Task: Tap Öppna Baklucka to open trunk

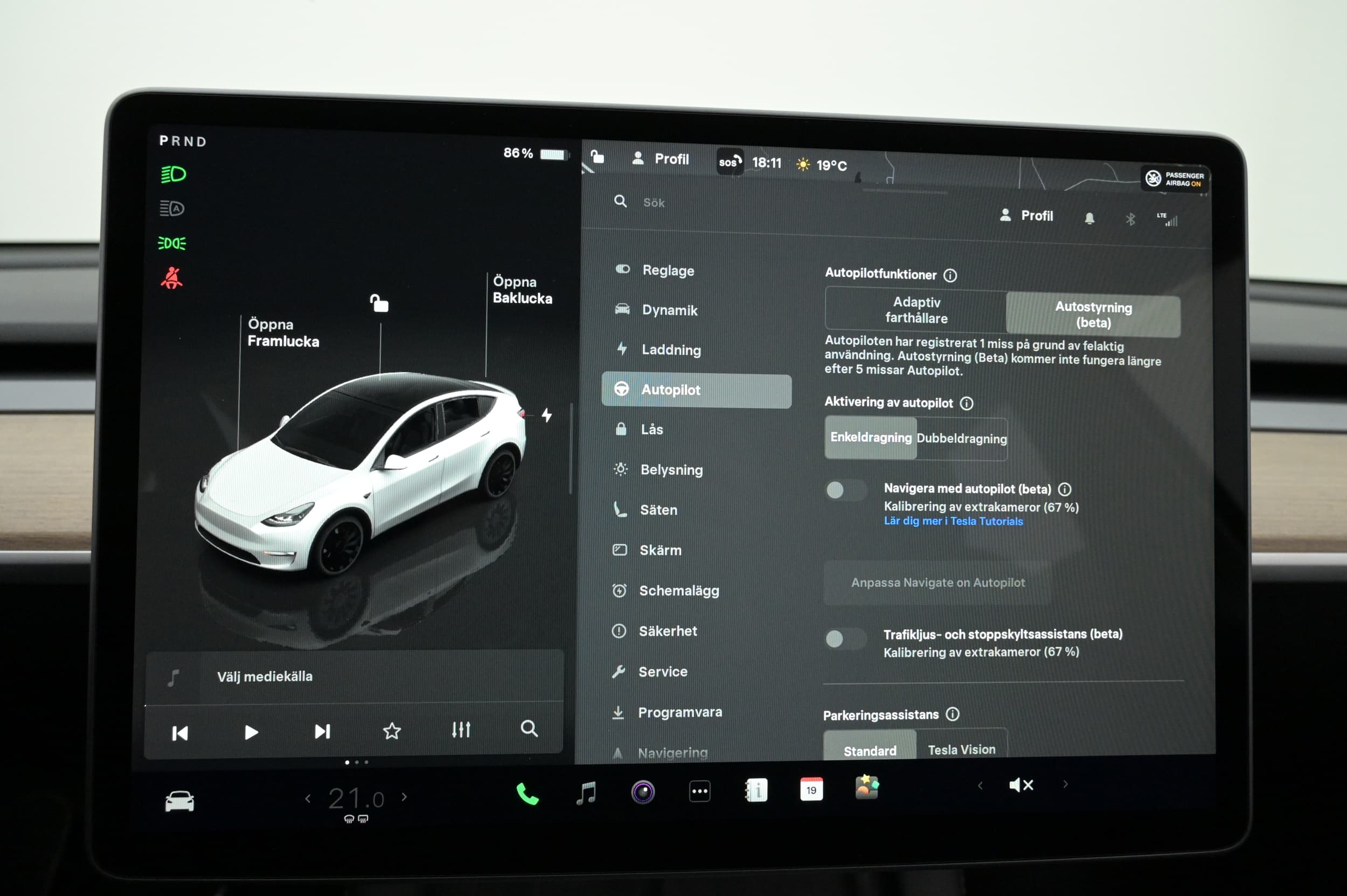Action: (522, 290)
